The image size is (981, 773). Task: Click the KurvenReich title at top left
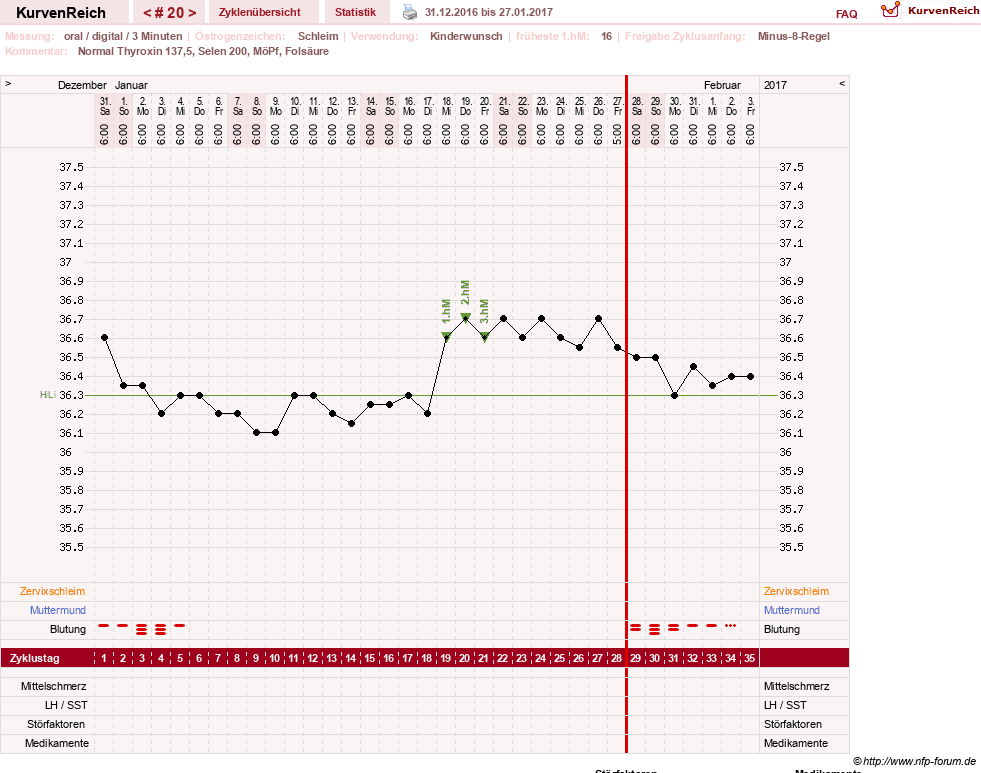coord(61,13)
